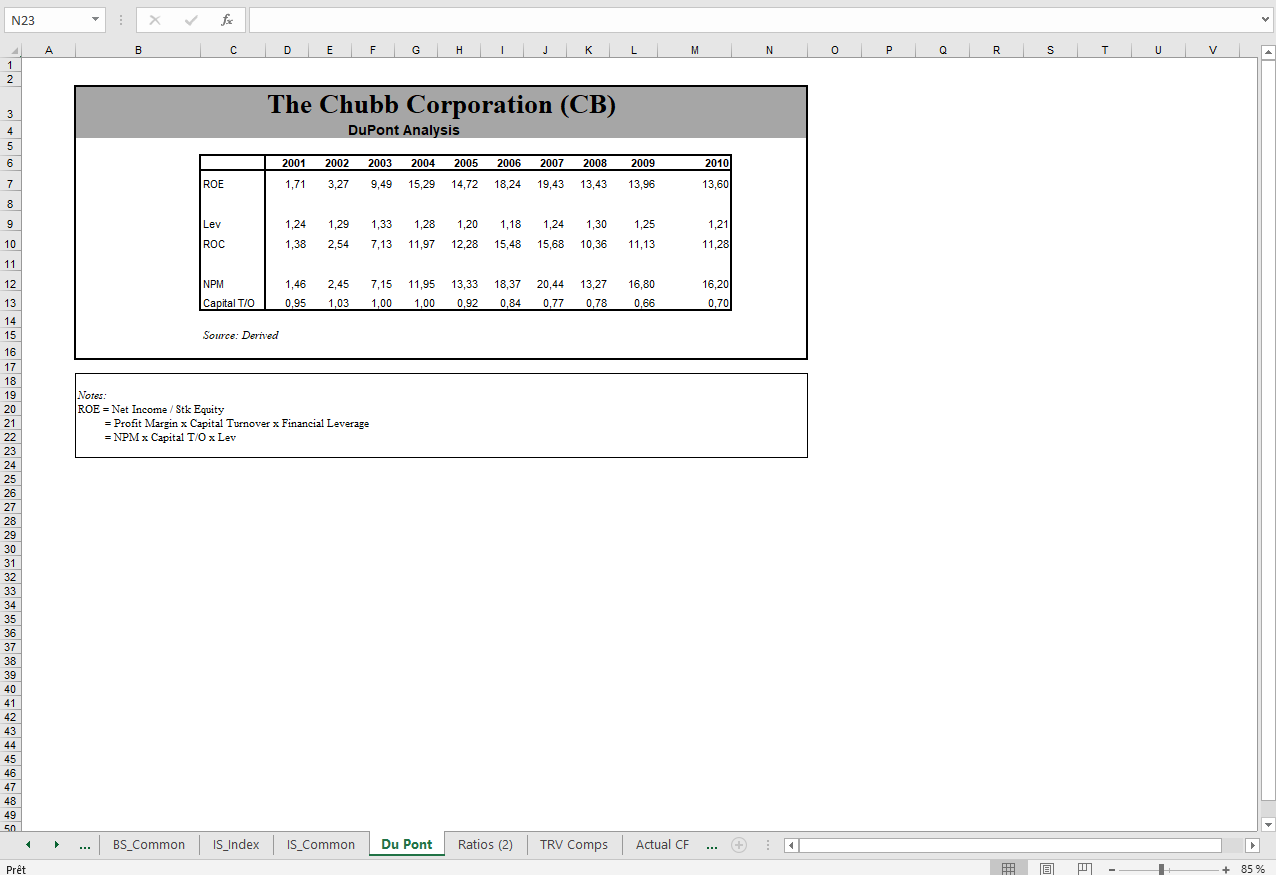The height and width of the screenshot is (875, 1276).
Task: Click the DuPont Analysis subtitle cell
Action: (404, 130)
